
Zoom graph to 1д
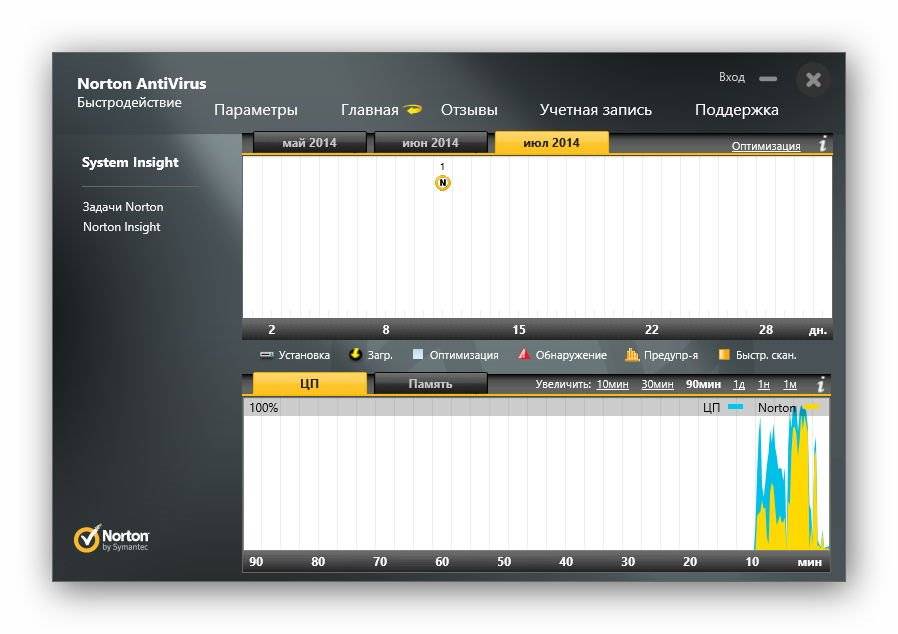click(x=739, y=384)
